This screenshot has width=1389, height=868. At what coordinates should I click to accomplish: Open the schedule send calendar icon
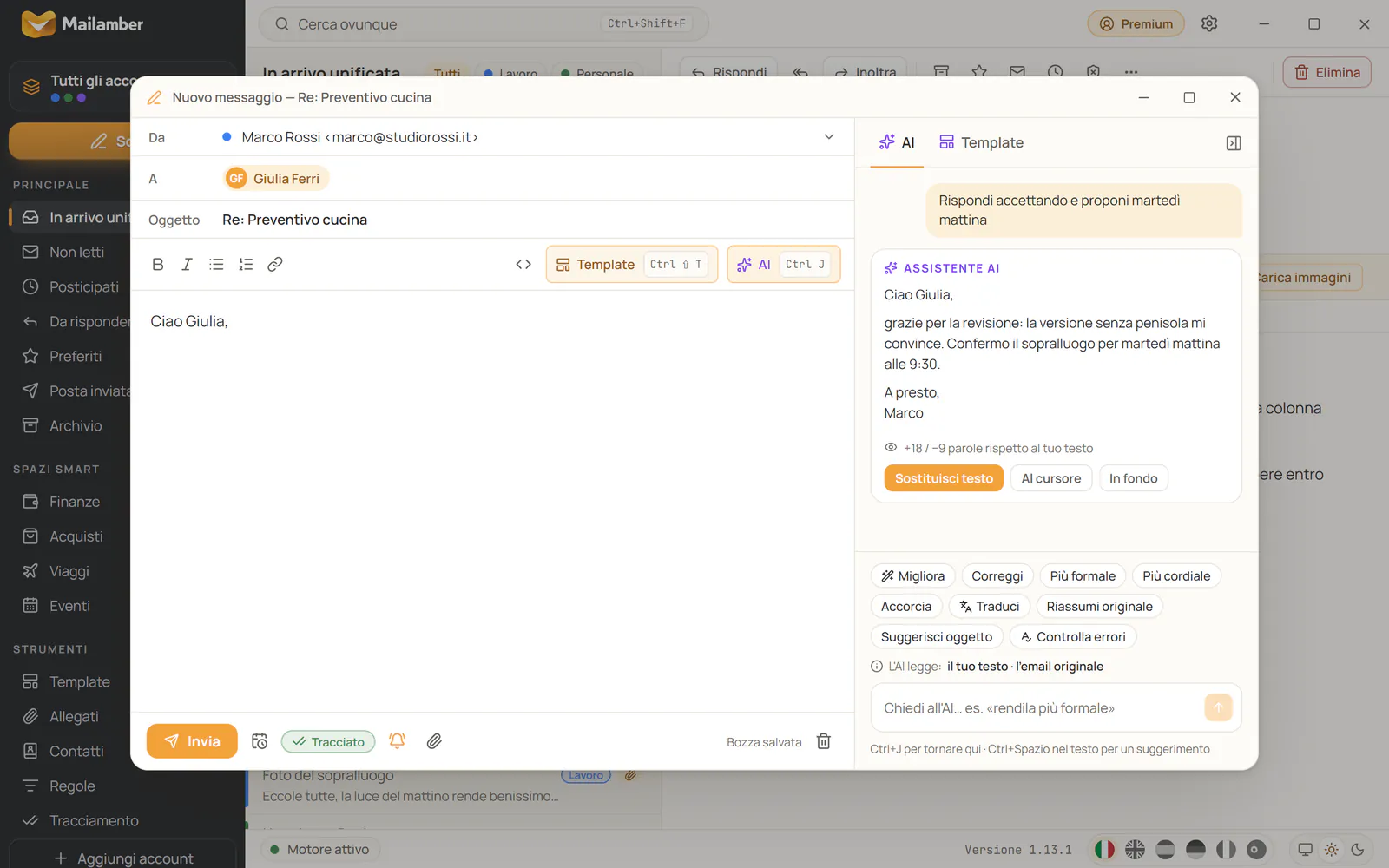260,741
